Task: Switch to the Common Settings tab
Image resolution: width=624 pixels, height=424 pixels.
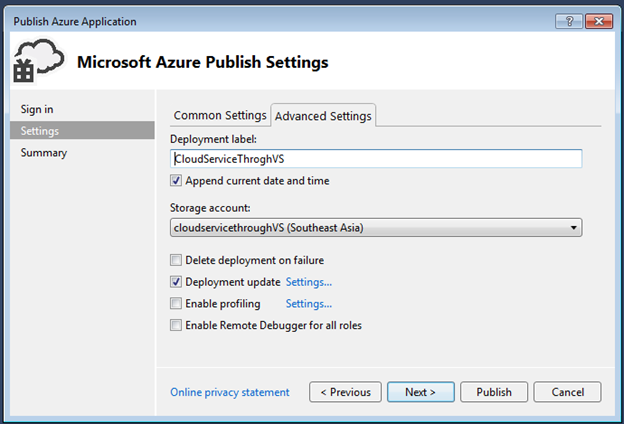Action: (220, 115)
